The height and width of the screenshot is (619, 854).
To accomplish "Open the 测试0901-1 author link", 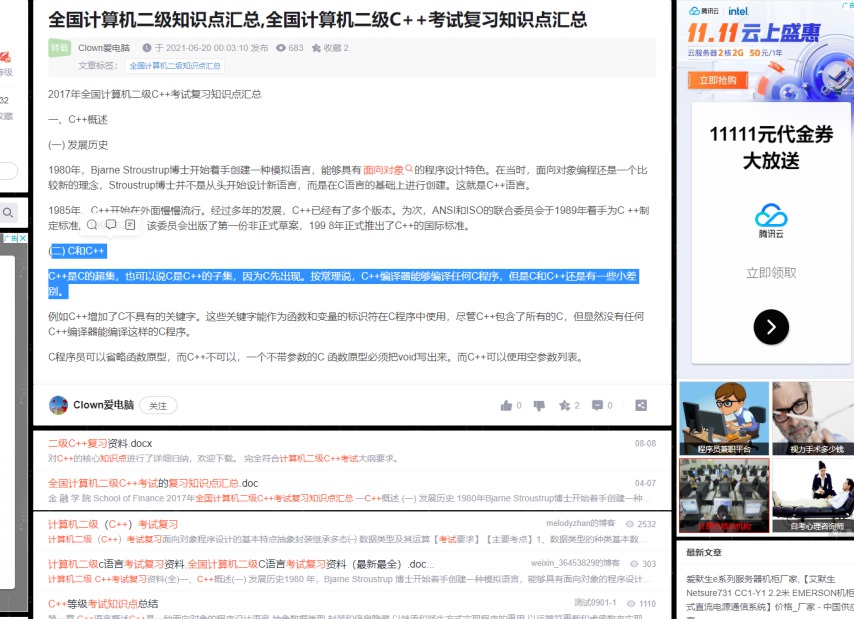I will 595,603.
